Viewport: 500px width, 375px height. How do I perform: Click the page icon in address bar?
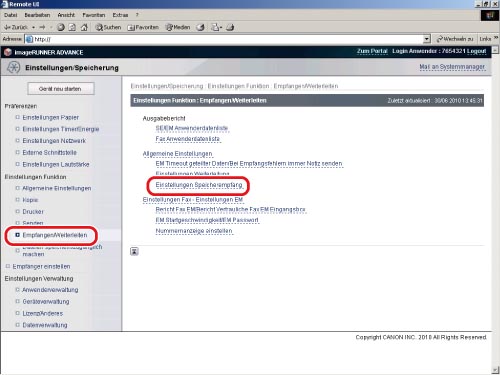30,39
